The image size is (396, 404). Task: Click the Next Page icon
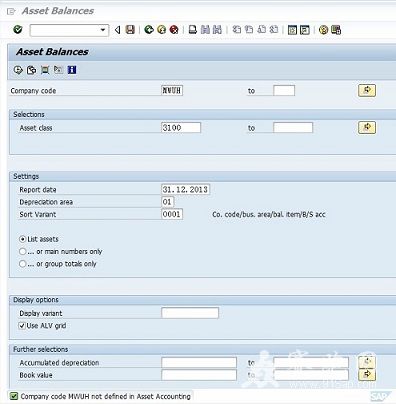coord(262,30)
